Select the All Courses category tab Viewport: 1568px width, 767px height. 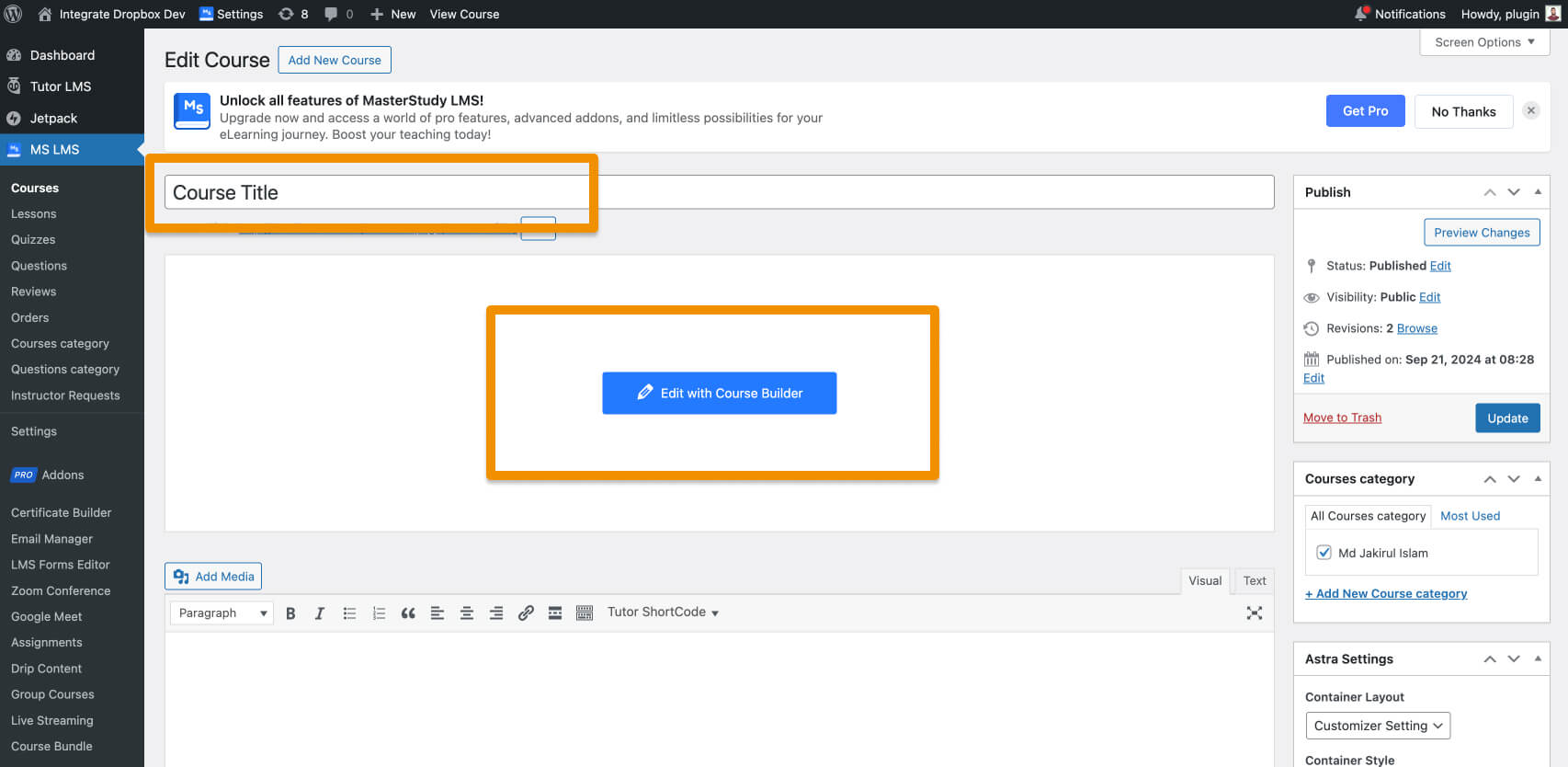click(x=1368, y=516)
